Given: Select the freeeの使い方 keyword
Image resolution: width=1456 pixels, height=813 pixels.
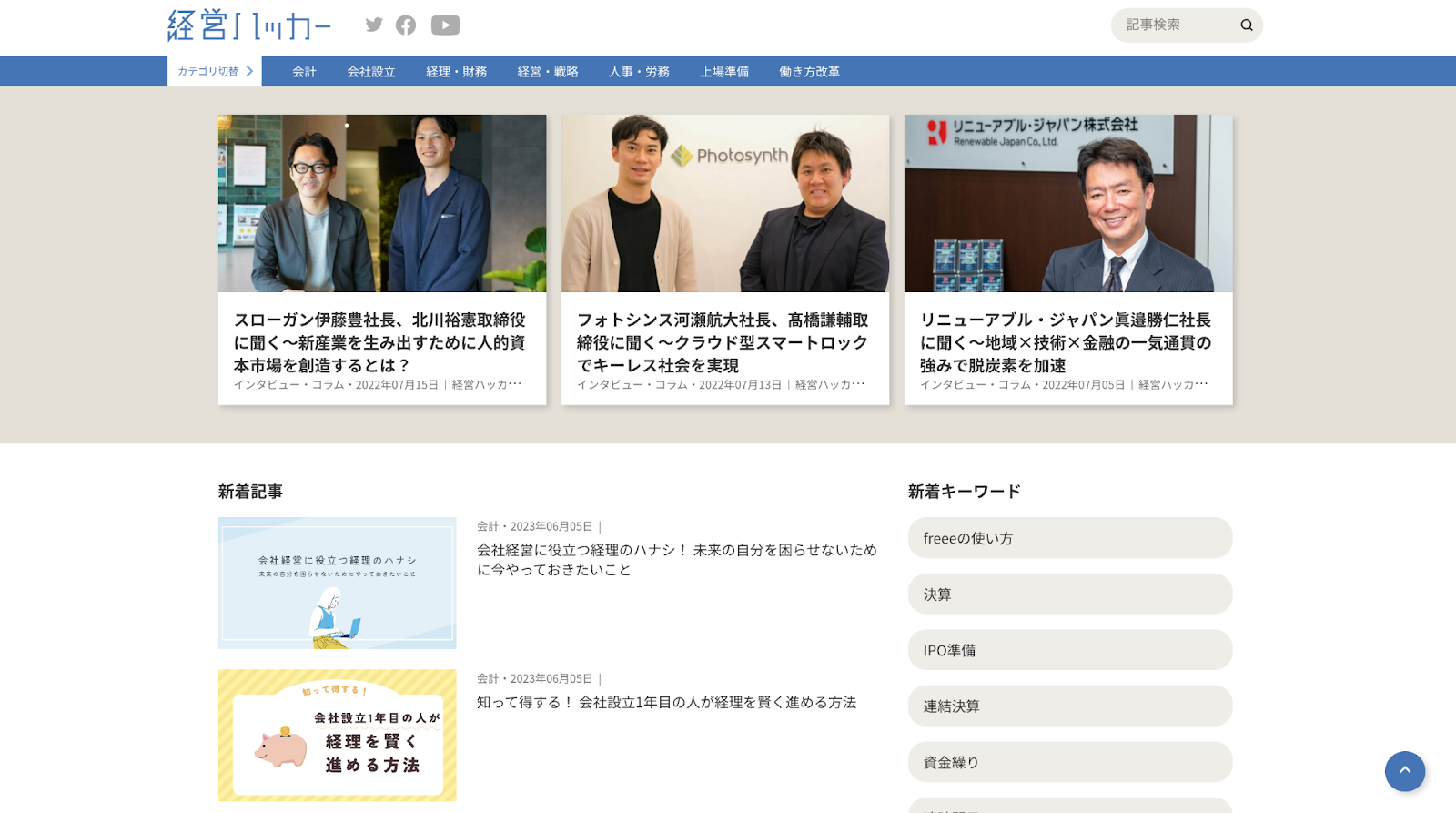Looking at the screenshot, I should point(1070,538).
